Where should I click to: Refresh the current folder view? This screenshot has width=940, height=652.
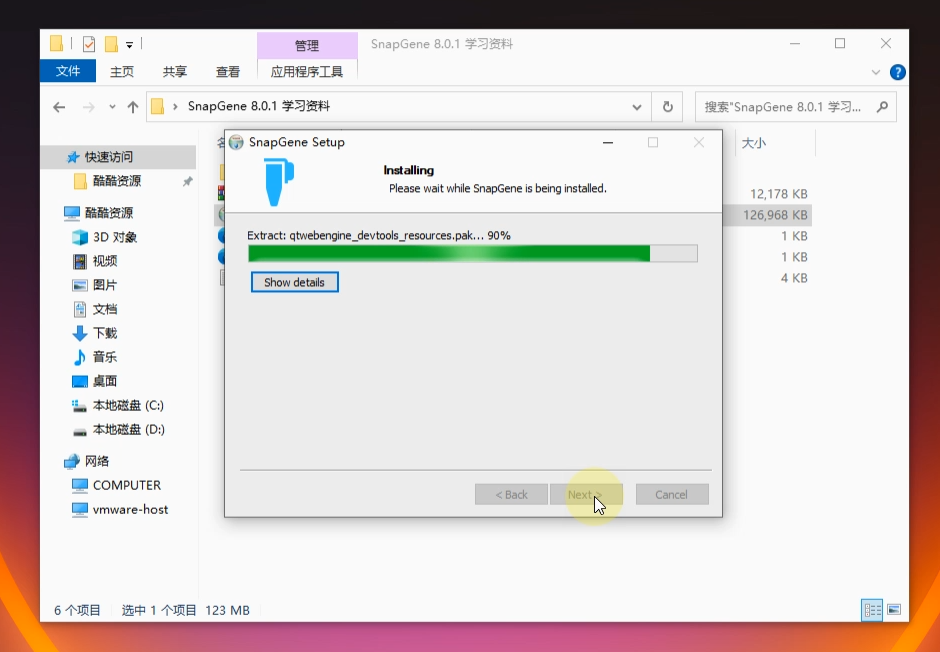click(x=668, y=107)
